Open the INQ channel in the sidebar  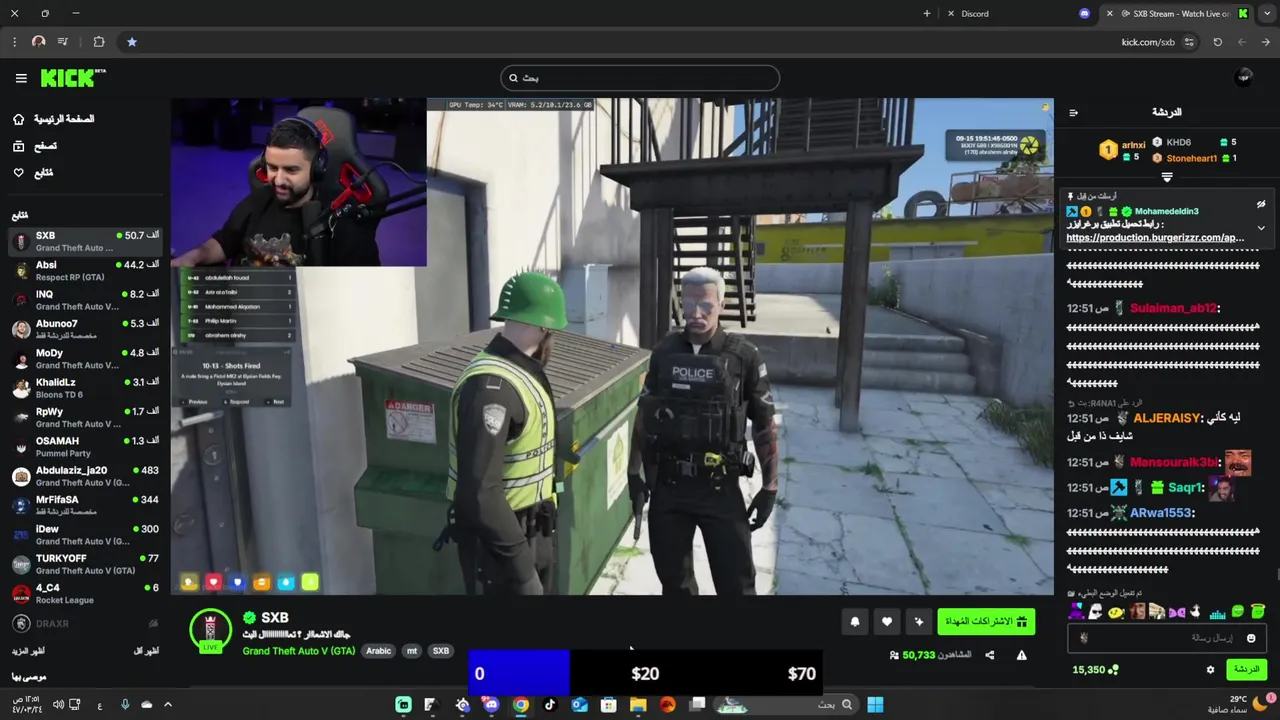click(x=85, y=300)
